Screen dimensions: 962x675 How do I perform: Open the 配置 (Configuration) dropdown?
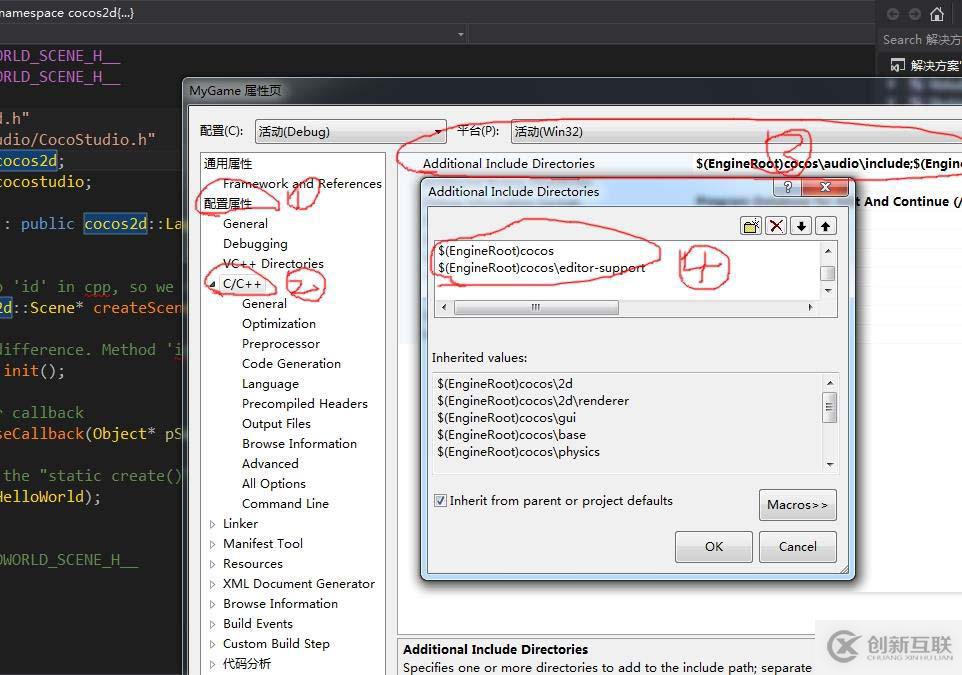click(x=350, y=131)
